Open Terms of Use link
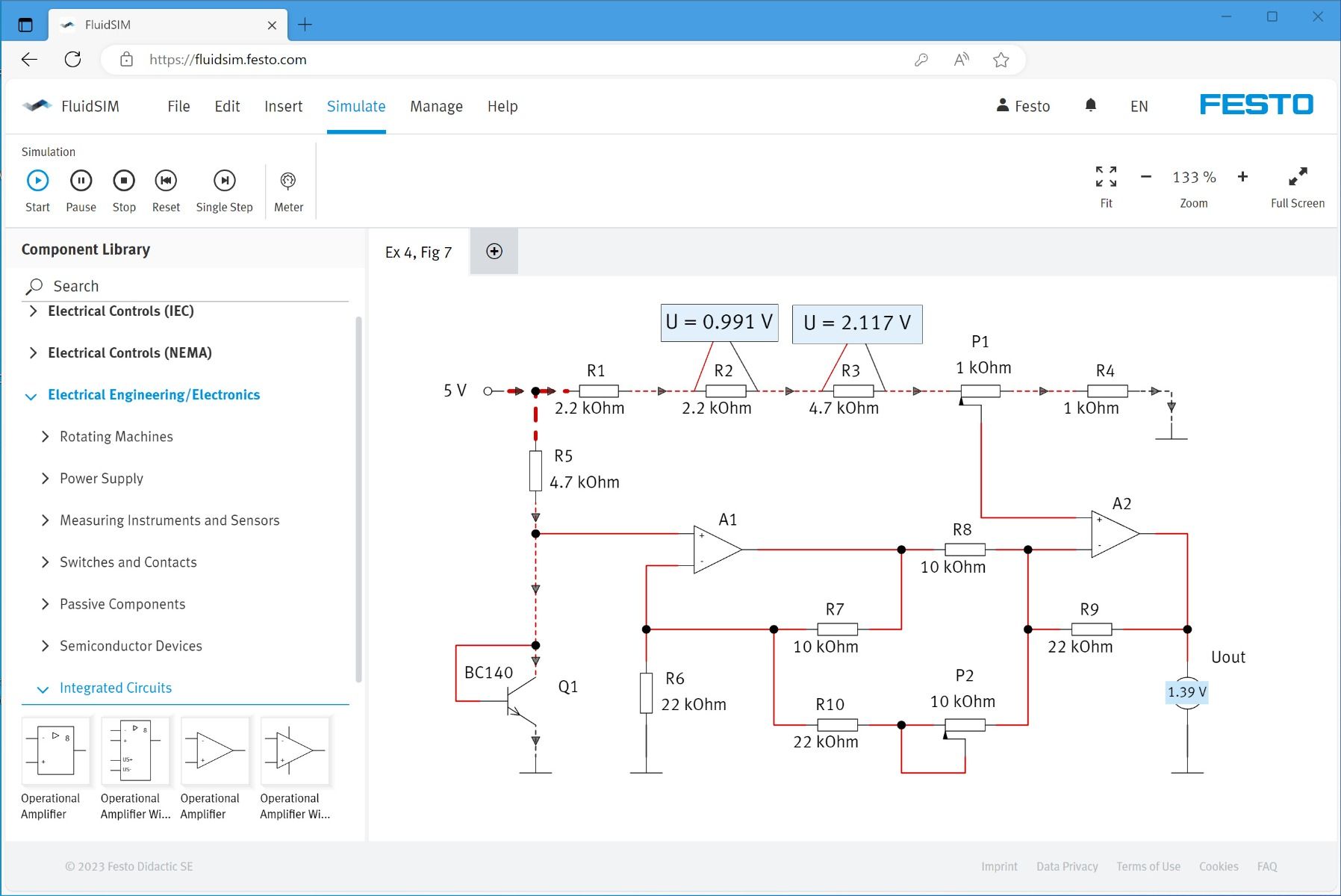This screenshot has width=1341, height=896. pyautogui.click(x=1148, y=866)
